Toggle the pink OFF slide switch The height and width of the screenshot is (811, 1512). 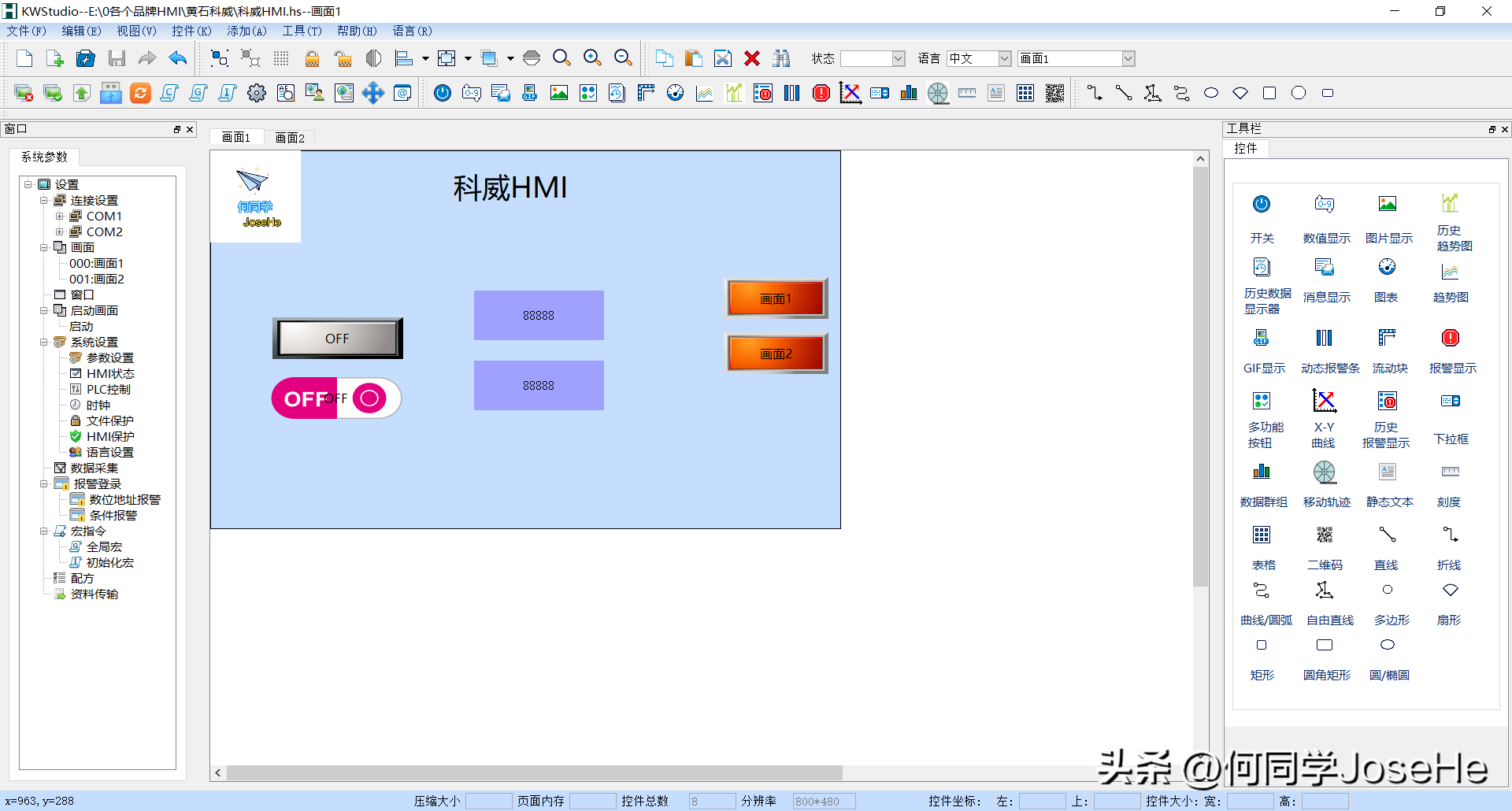click(x=336, y=398)
